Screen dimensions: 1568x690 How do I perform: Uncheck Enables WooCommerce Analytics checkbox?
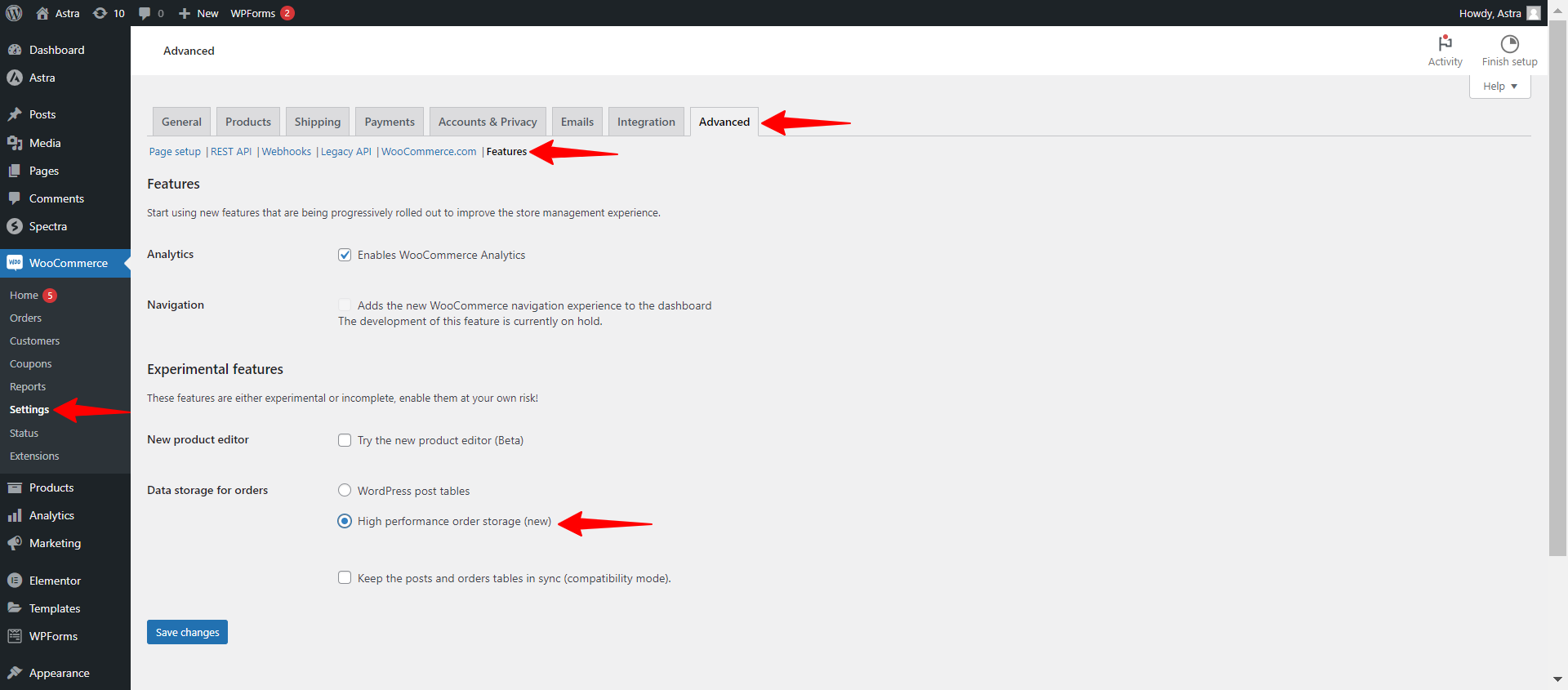(345, 255)
